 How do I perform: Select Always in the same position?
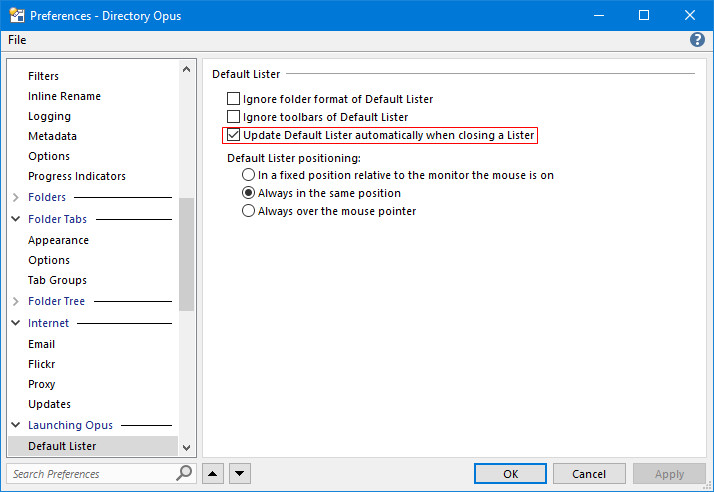[x=248, y=193]
